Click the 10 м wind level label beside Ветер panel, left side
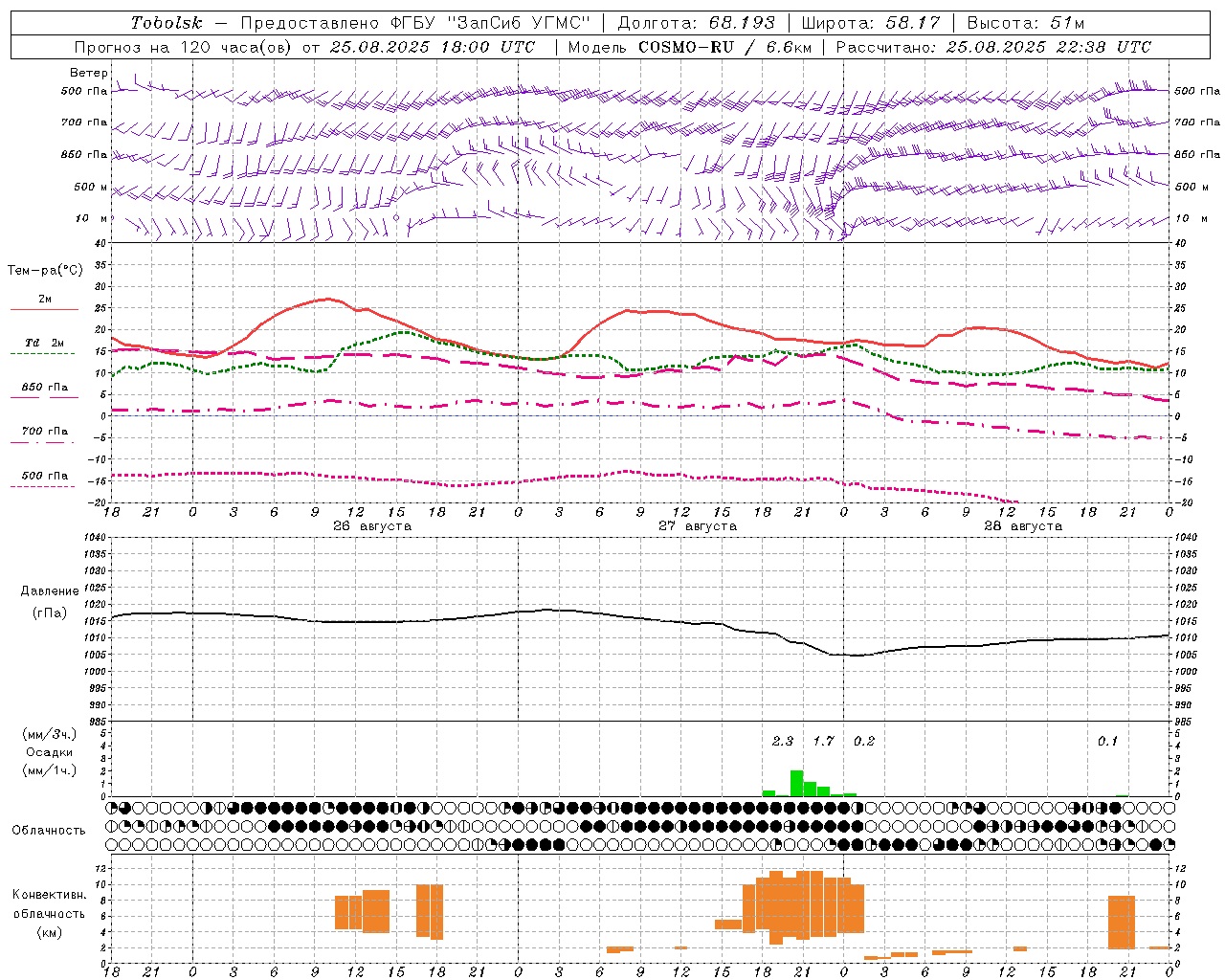 tap(91, 219)
